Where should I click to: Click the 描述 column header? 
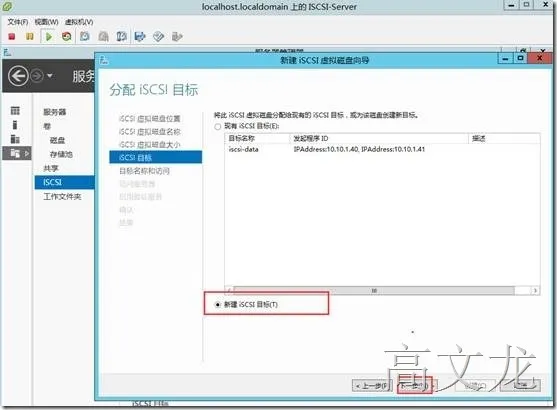point(504,138)
